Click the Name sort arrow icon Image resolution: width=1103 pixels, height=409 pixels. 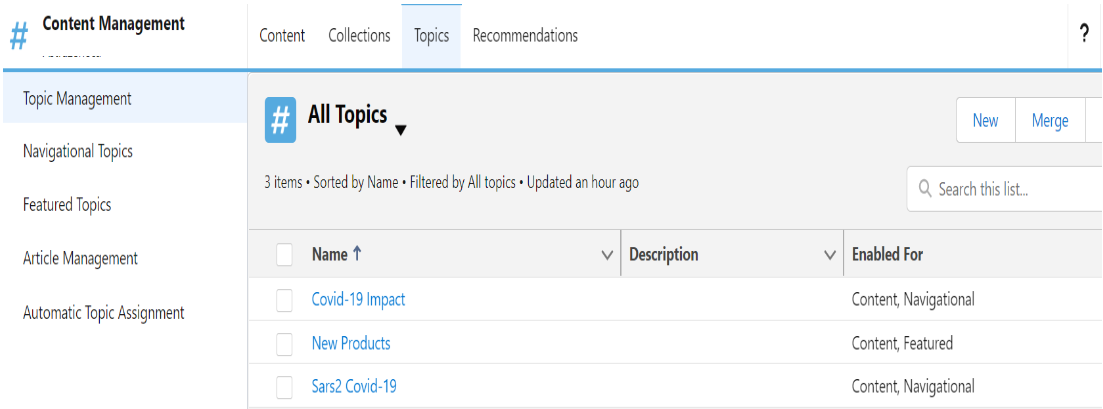click(x=357, y=254)
